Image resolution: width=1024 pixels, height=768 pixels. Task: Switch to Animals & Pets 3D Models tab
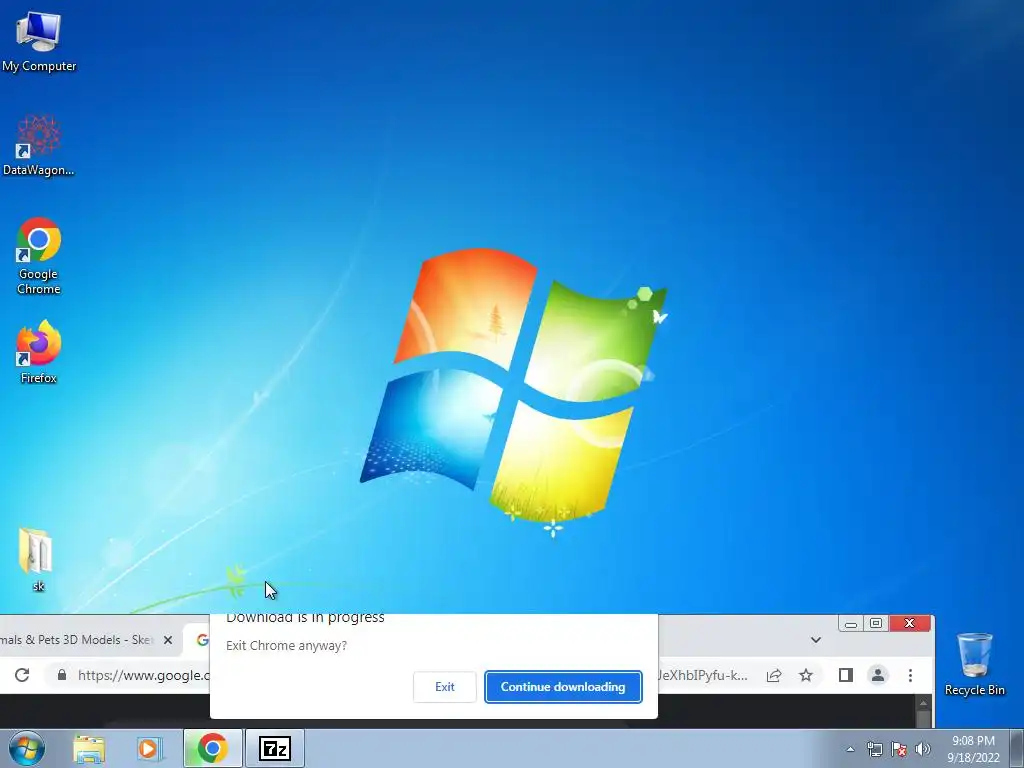77,640
